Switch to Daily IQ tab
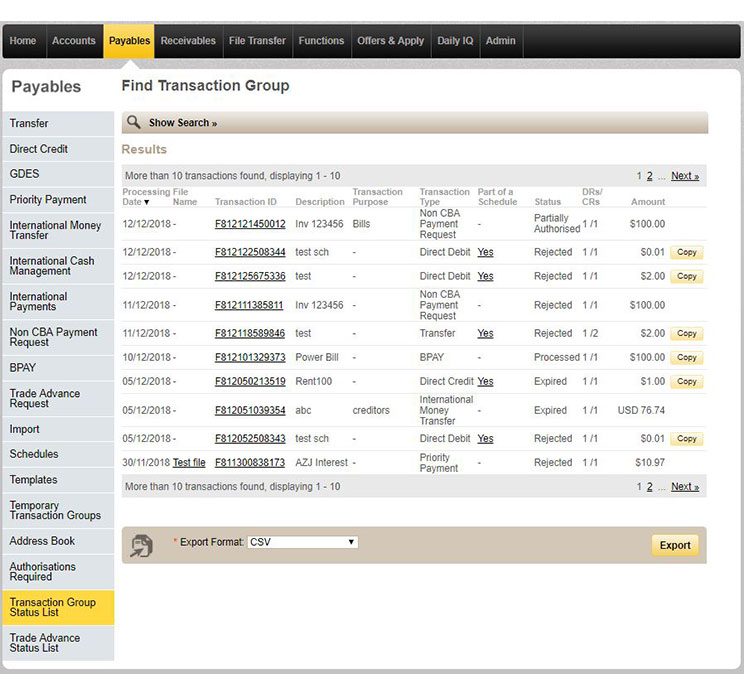 455,41
